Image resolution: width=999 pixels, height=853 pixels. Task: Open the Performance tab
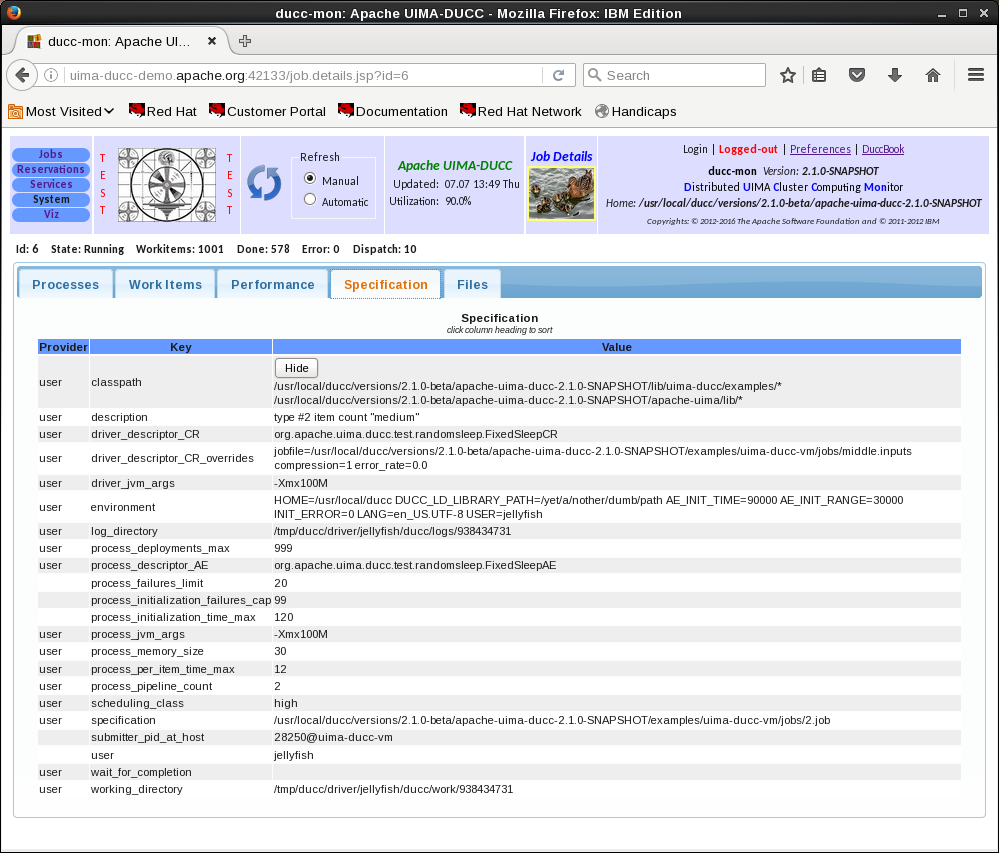pos(272,284)
